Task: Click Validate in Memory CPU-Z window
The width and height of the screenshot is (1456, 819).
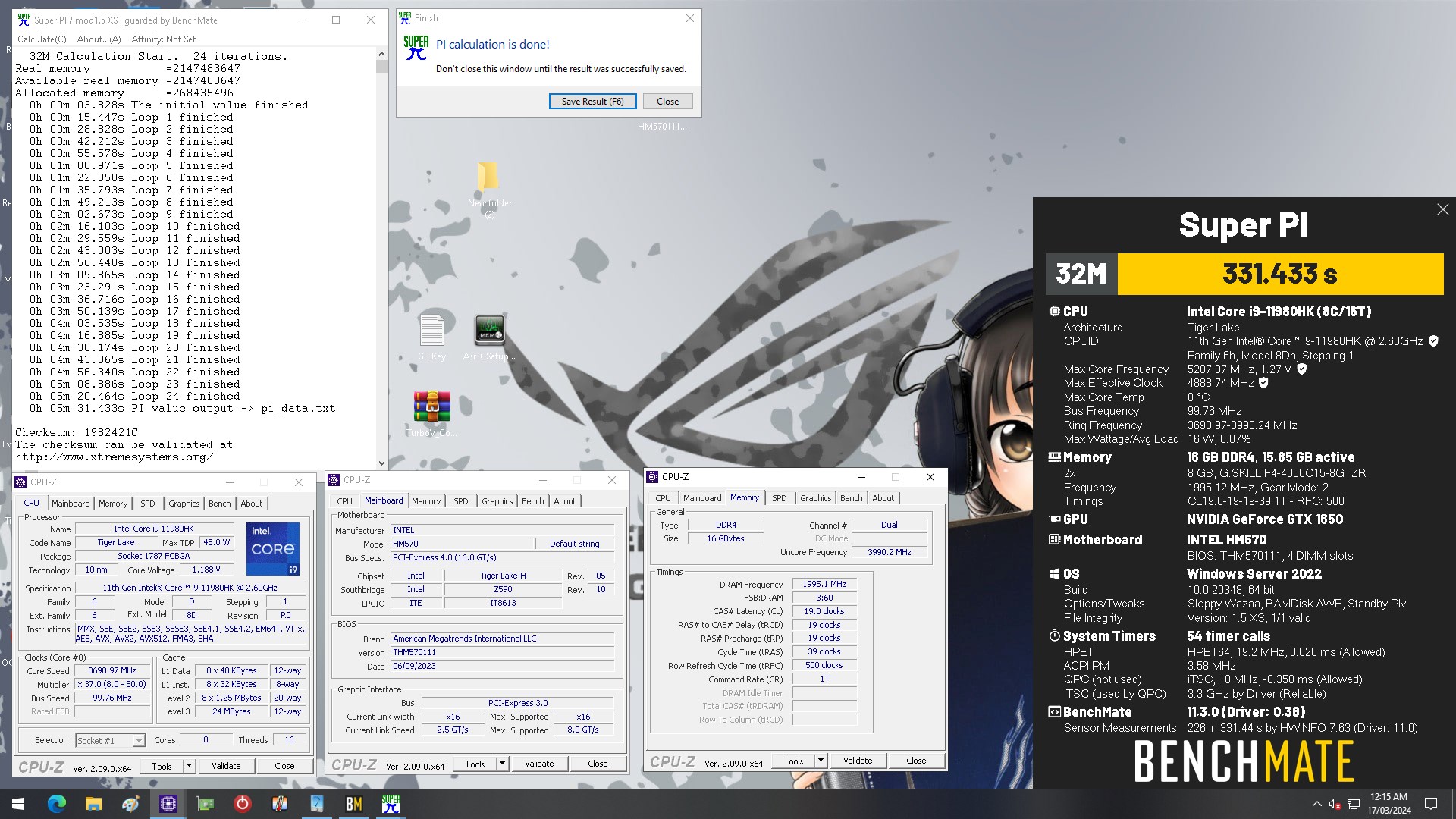Action: tap(858, 761)
